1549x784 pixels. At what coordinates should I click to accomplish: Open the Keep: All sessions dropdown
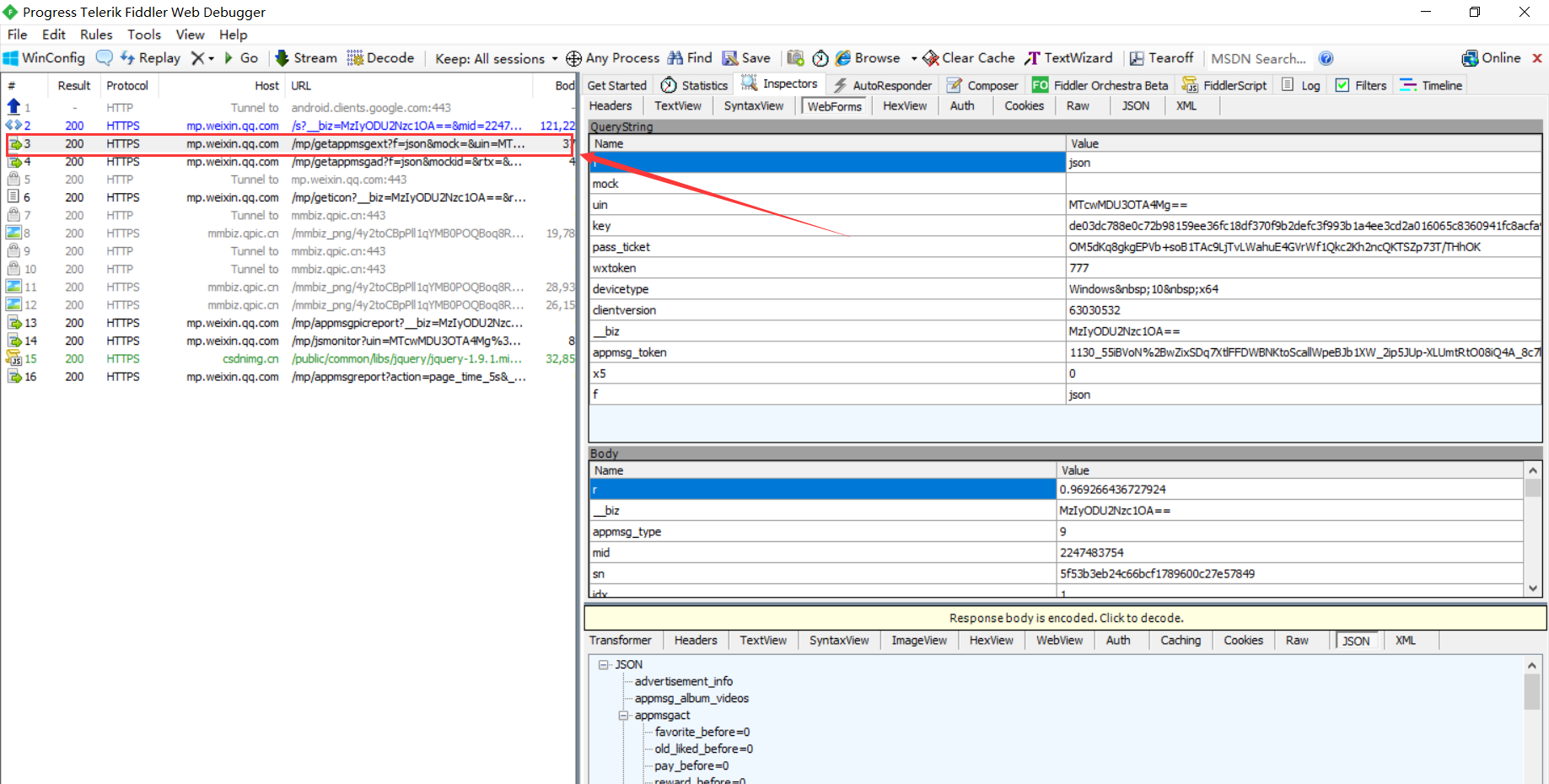(x=496, y=59)
